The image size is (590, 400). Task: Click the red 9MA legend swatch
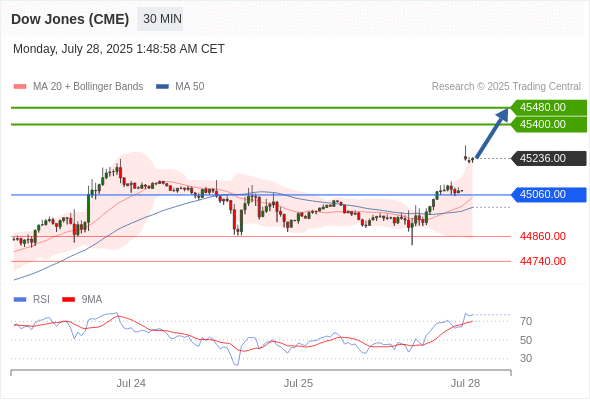(x=68, y=300)
